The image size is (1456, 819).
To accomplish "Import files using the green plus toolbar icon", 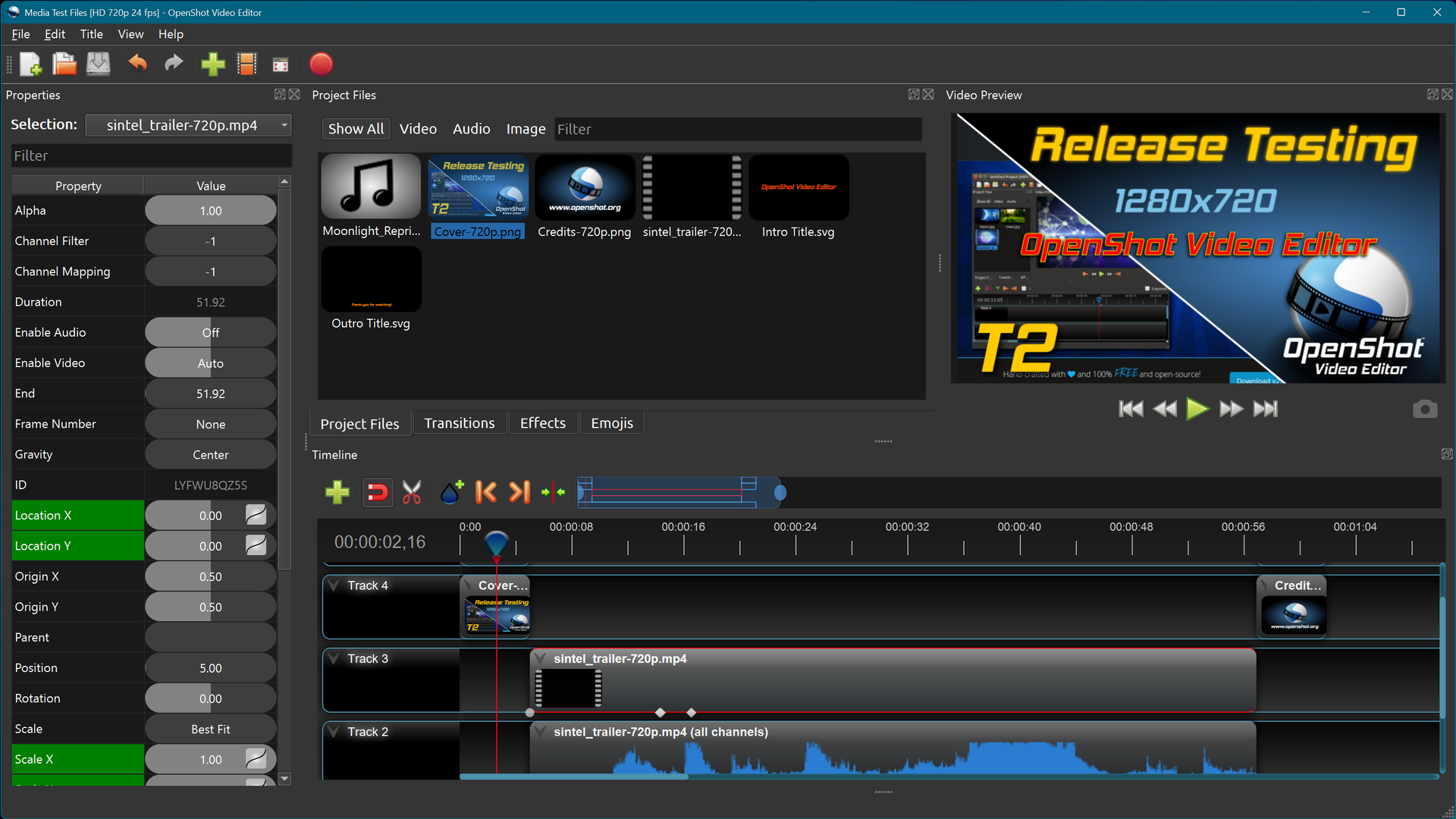I will pos(212,64).
